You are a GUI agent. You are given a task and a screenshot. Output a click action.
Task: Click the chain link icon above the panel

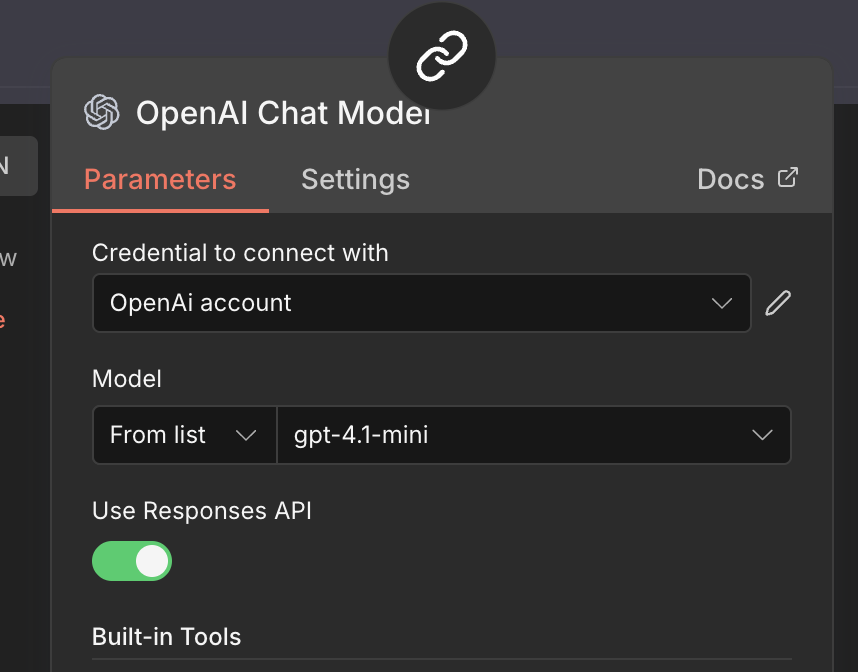442,56
